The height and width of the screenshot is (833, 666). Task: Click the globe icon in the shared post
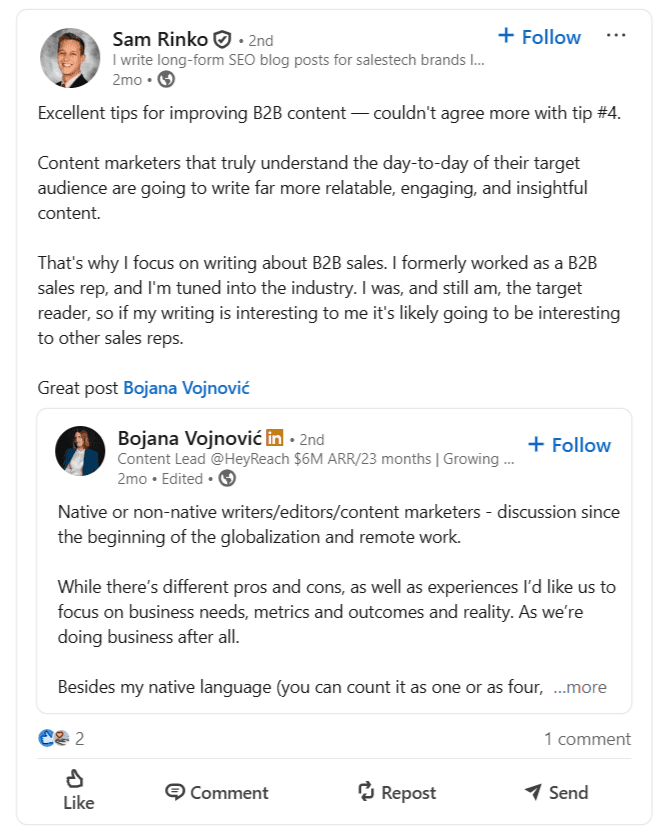227,478
